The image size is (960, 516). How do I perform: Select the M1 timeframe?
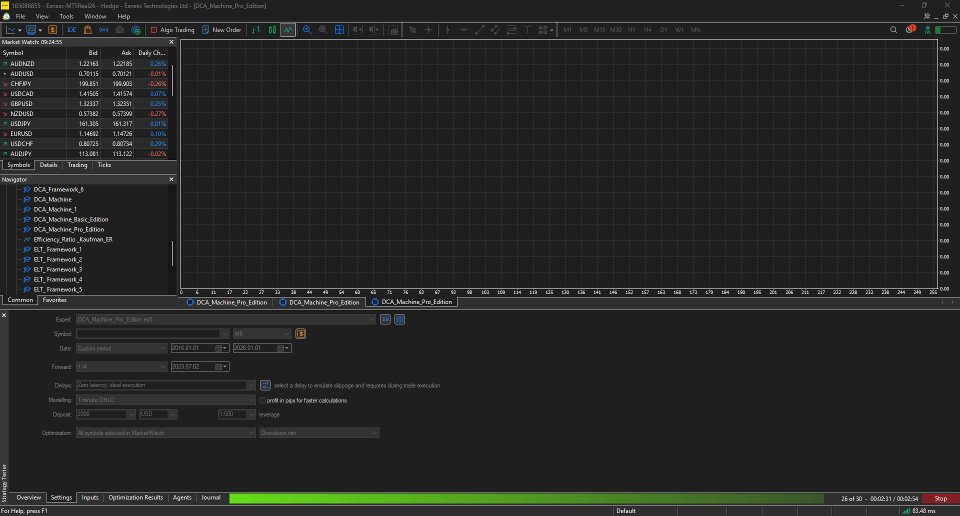click(568, 29)
